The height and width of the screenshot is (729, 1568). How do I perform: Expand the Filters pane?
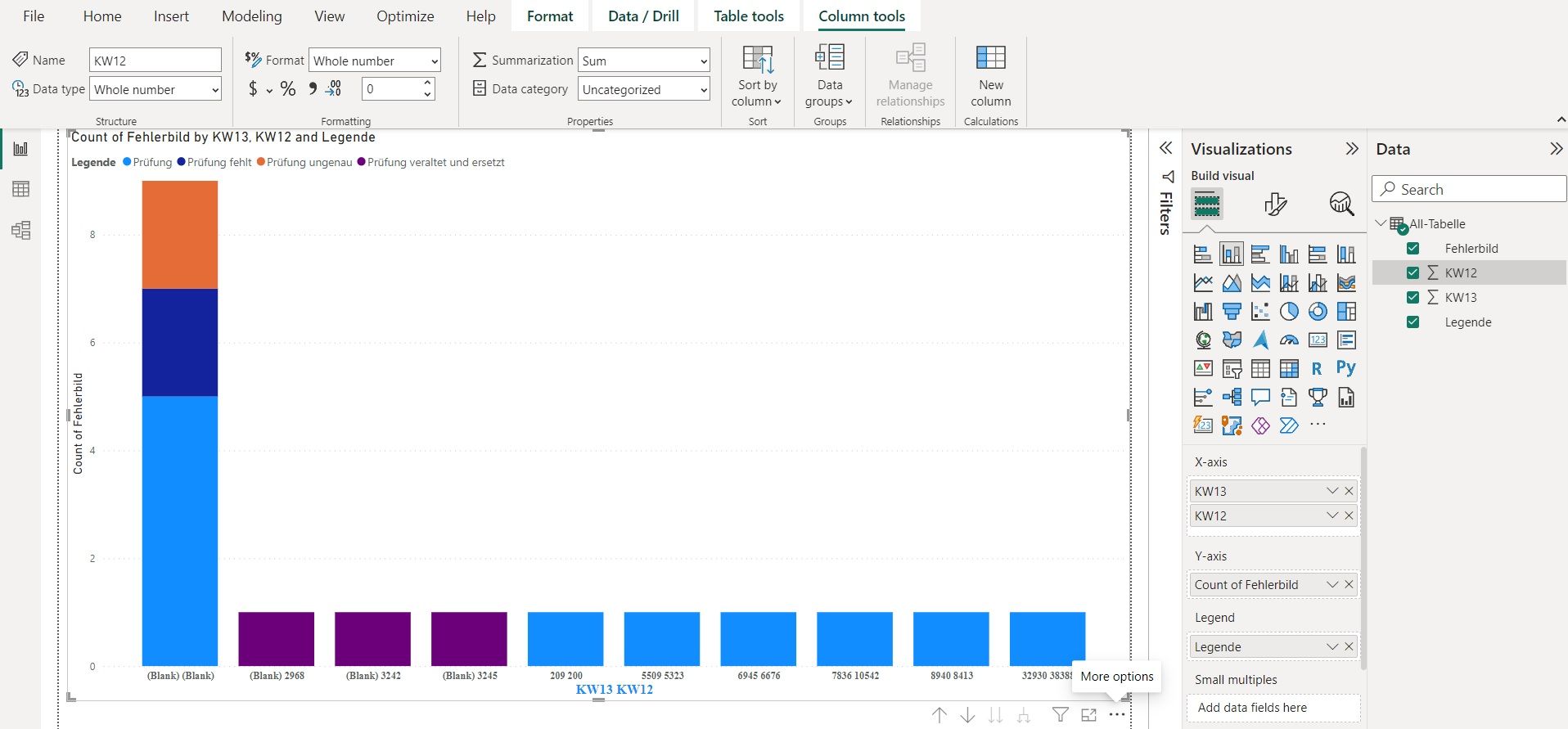(x=1166, y=148)
